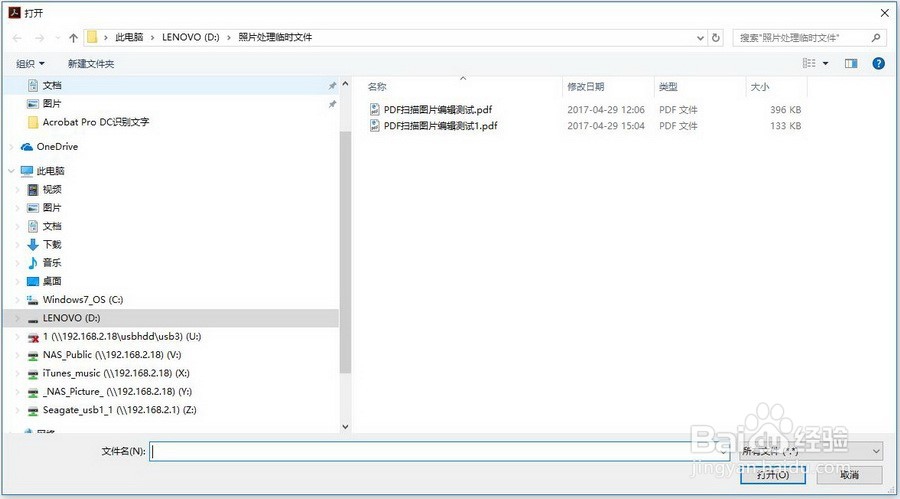The width and height of the screenshot is (900, 499).
Task: Click LENOVO (D:) in the address breadcrumb
Action: pos(191,37)
